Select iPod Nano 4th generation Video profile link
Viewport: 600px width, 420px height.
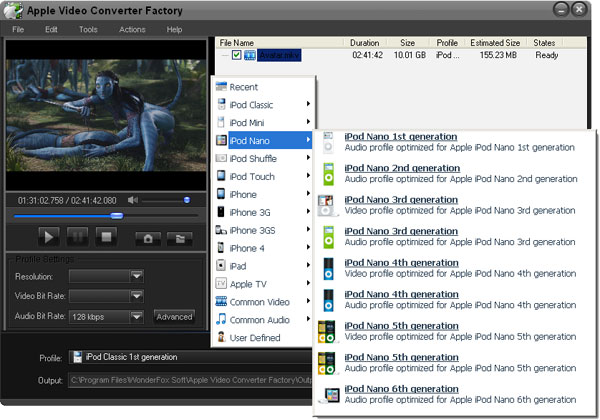coord(401,263)
